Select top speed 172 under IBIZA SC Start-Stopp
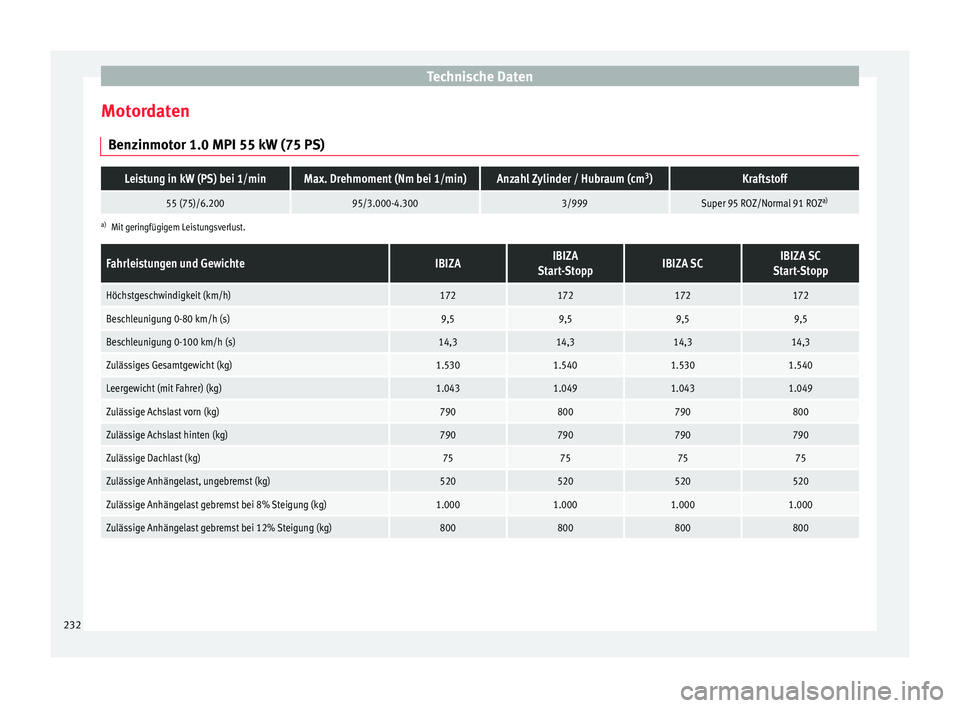 point(800,295)
